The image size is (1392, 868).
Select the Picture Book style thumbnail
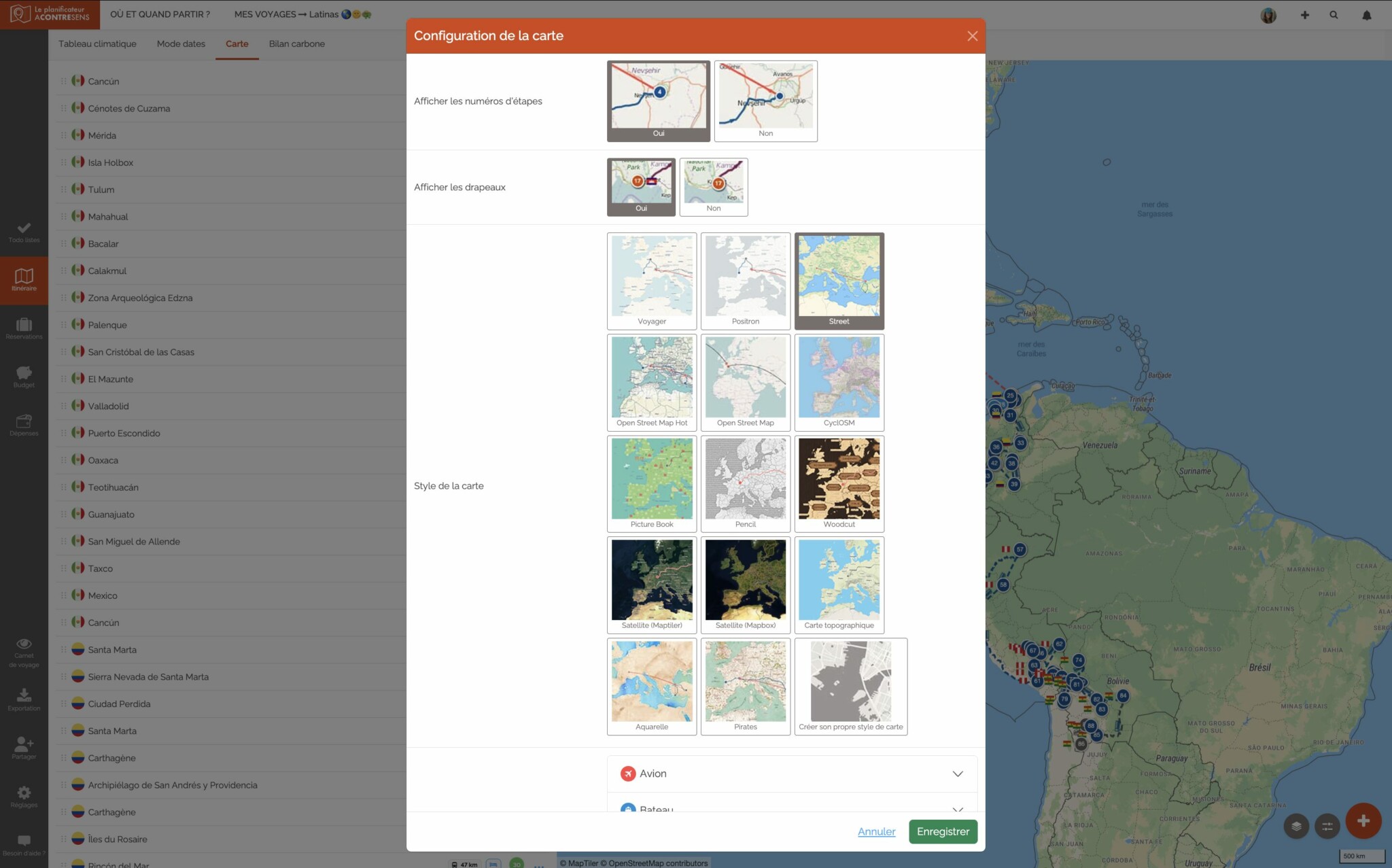[652, 483]
